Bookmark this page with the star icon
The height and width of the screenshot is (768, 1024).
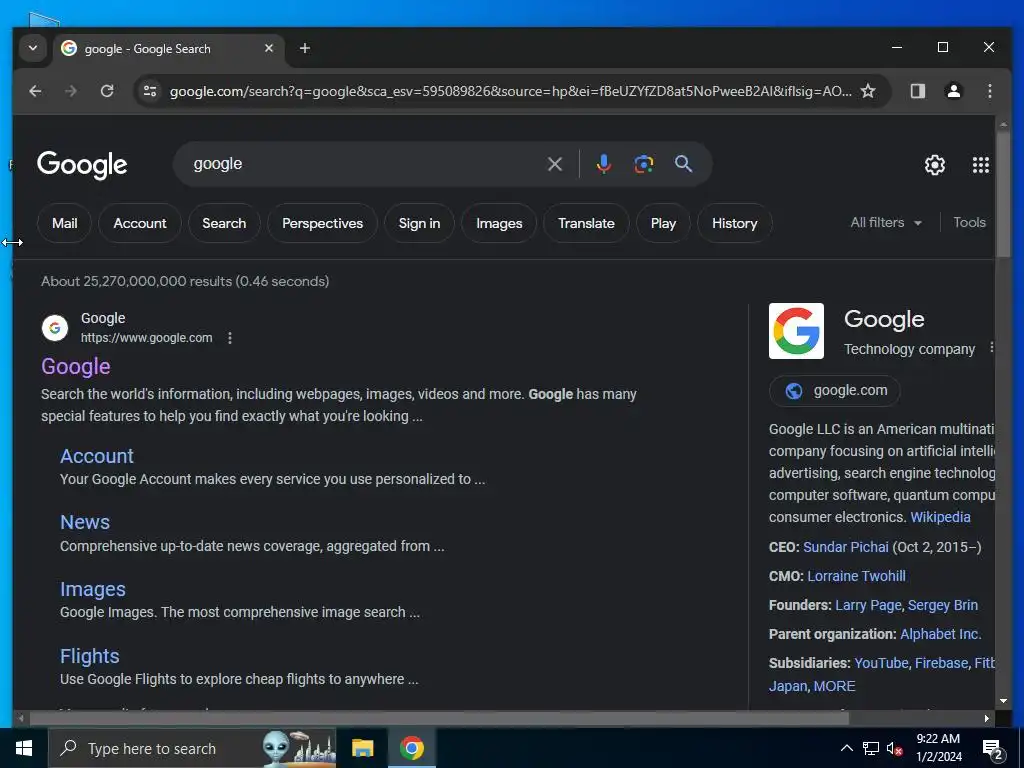tap(867, 91)
